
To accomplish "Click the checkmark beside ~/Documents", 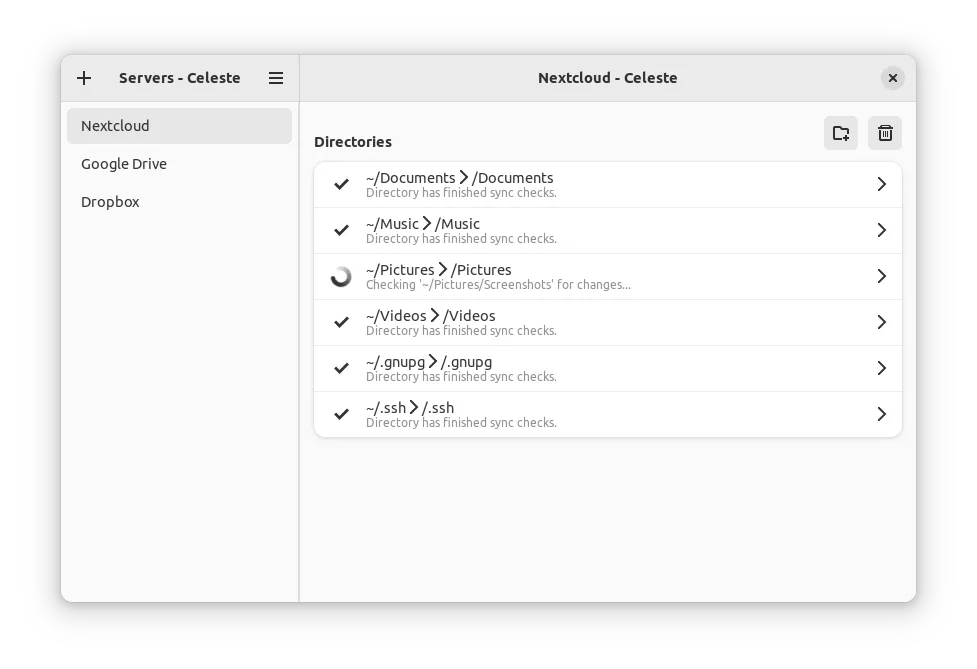I will 341,184.
